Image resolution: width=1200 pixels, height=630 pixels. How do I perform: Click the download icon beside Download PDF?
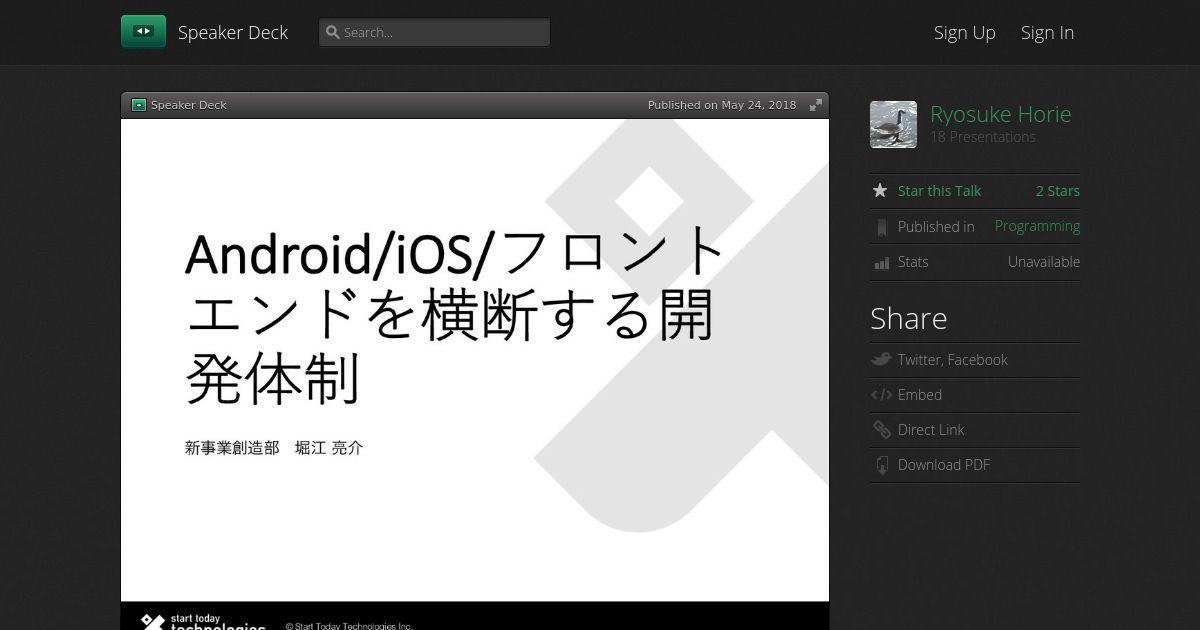(881, 465)
